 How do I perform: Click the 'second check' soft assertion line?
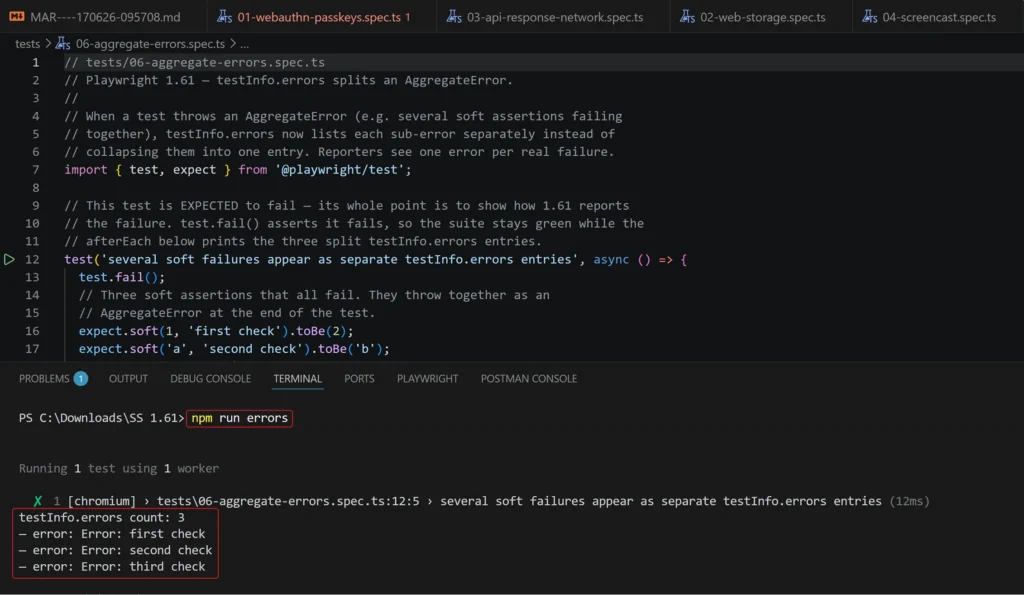coord(234,349)
